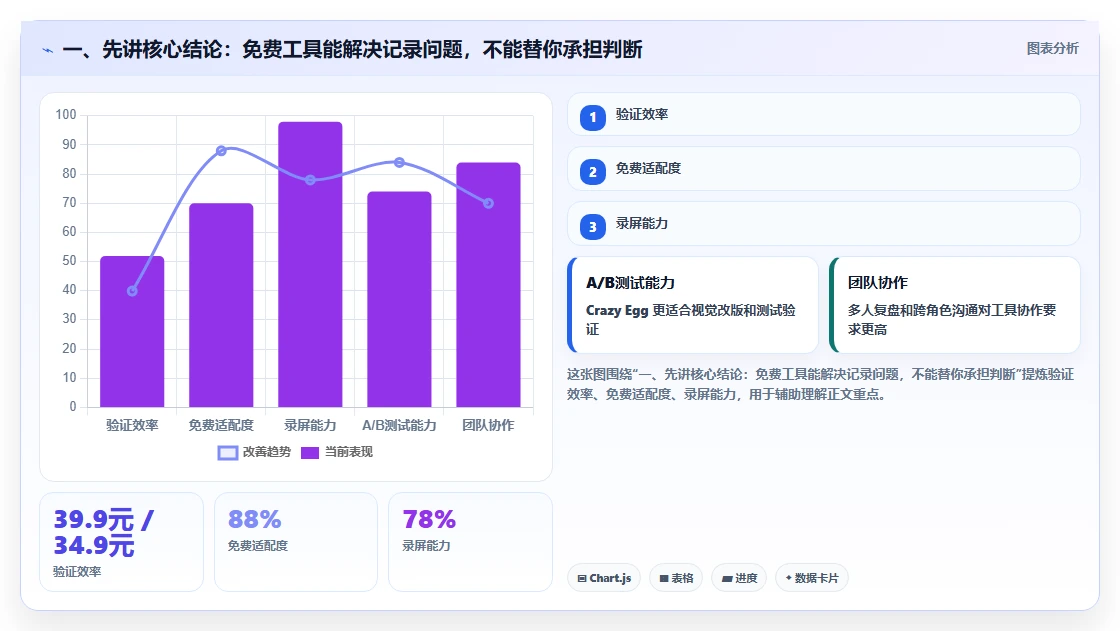Click the 88% 免费适配度 stat card
The height and width of the screenshot is (631, 1120).
296,542
